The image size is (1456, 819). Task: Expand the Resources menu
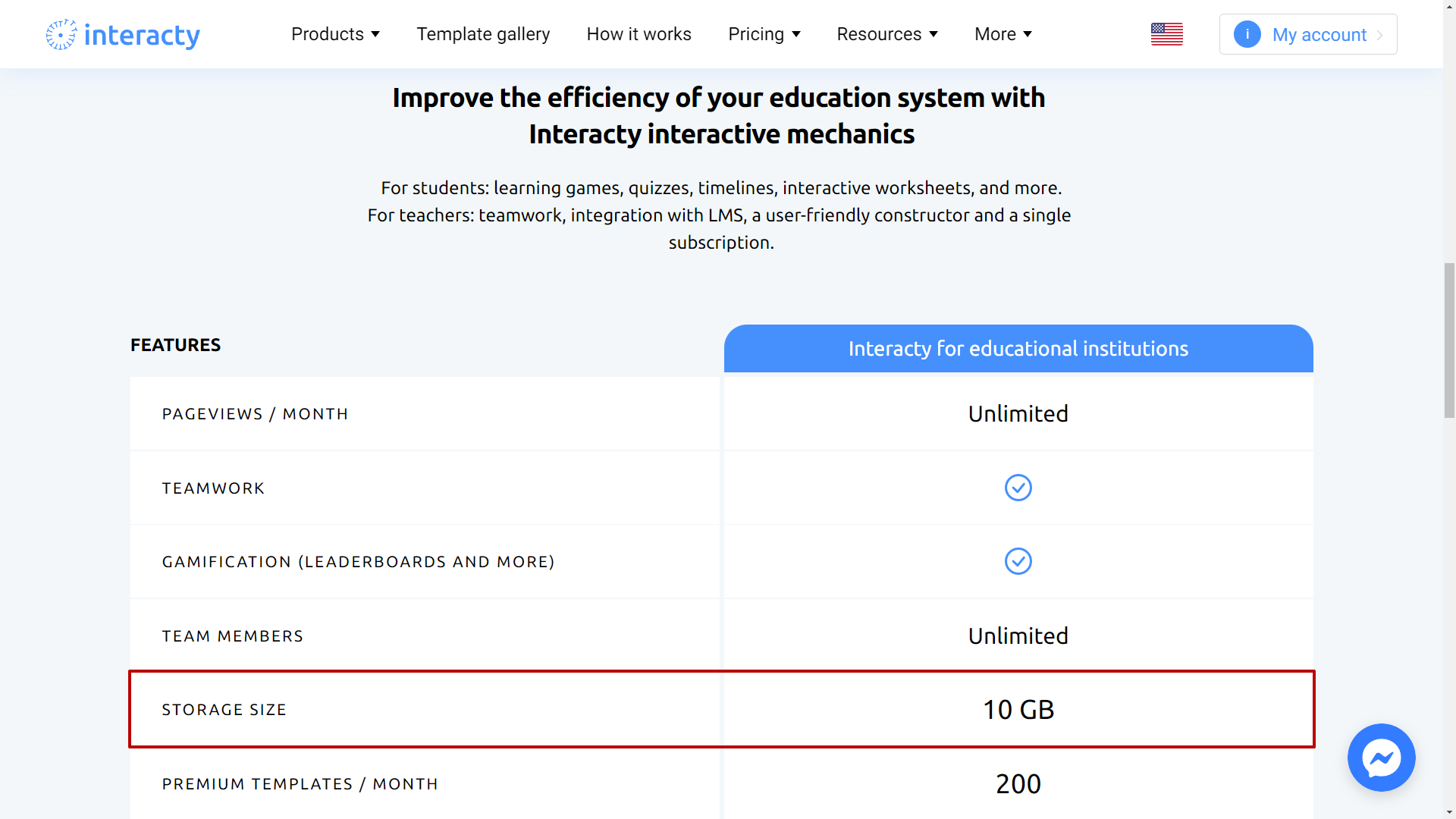point(887,34)
